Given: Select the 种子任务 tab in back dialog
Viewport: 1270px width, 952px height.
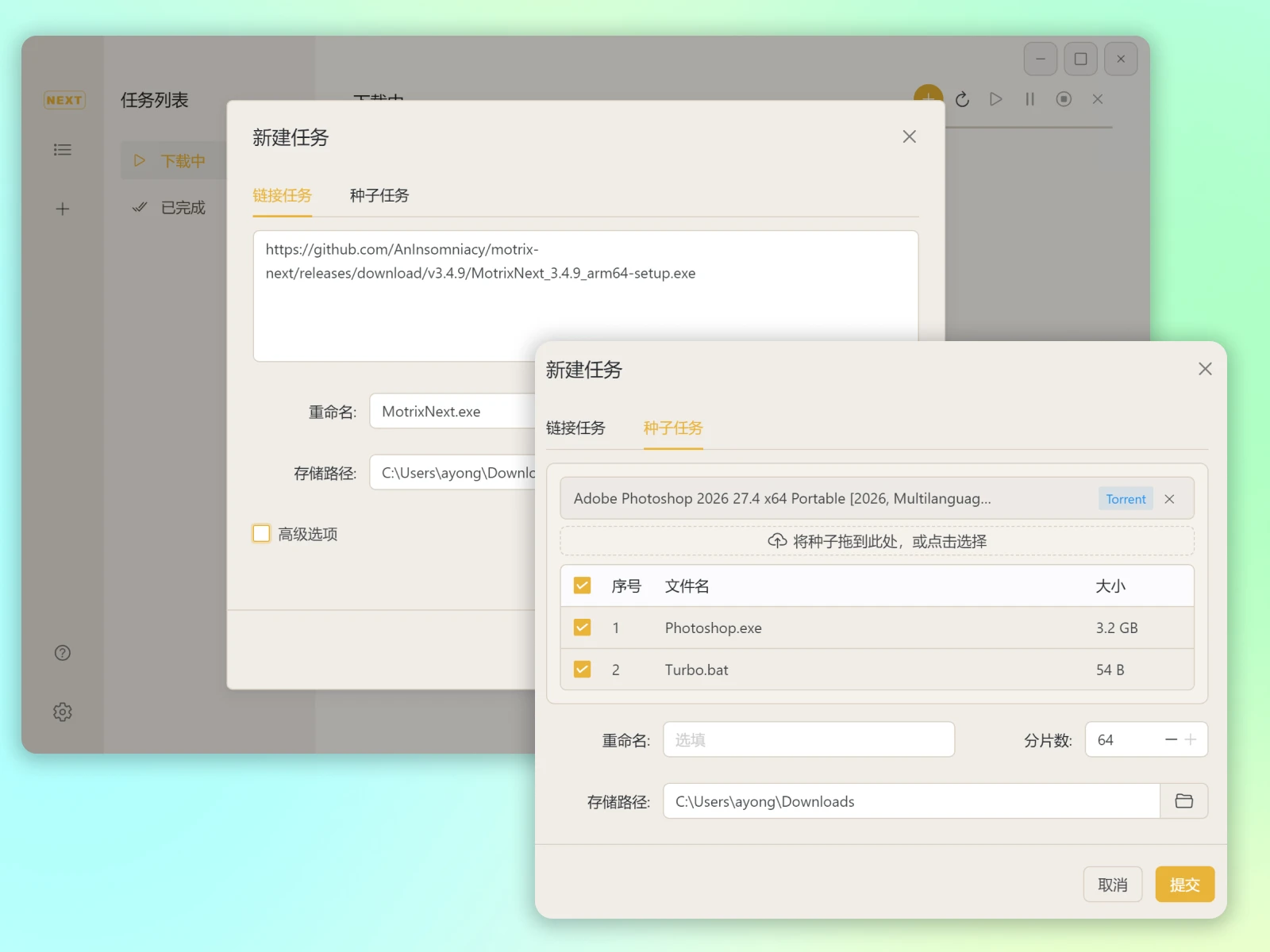Looking at the screenshot, I should [x=379, y=196].
